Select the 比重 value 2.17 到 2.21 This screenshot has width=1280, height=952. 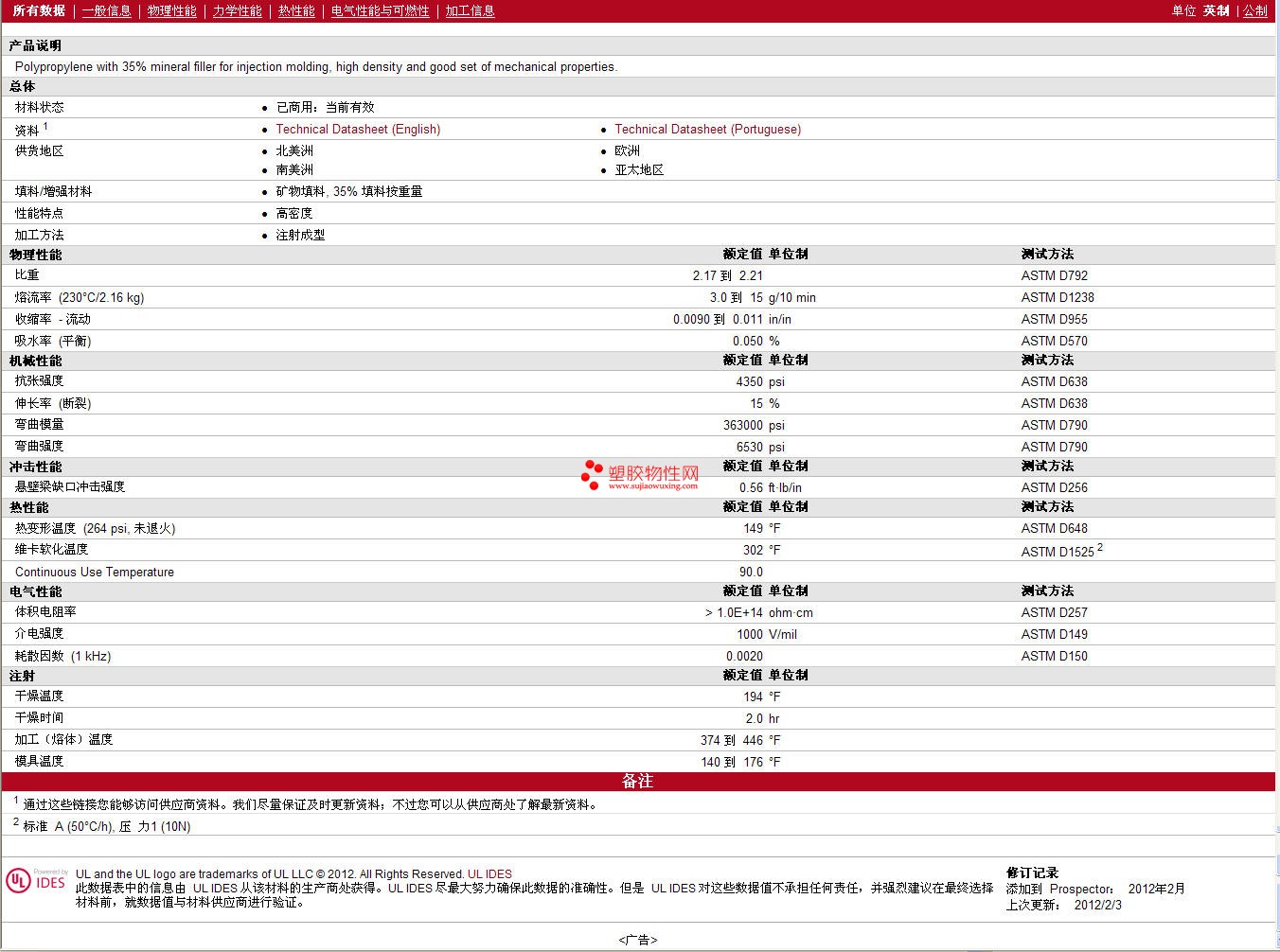727,275
